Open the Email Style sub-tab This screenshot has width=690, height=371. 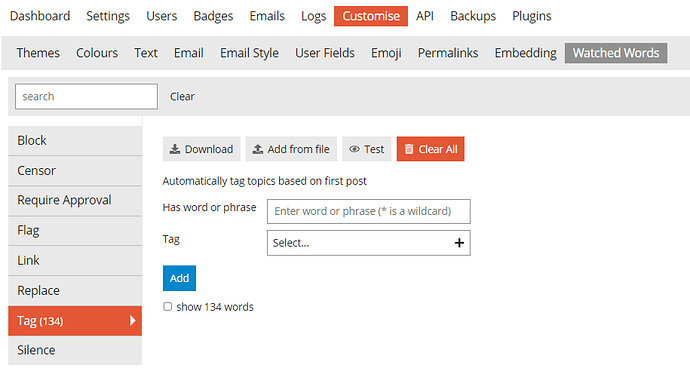[x=249, y=53]
